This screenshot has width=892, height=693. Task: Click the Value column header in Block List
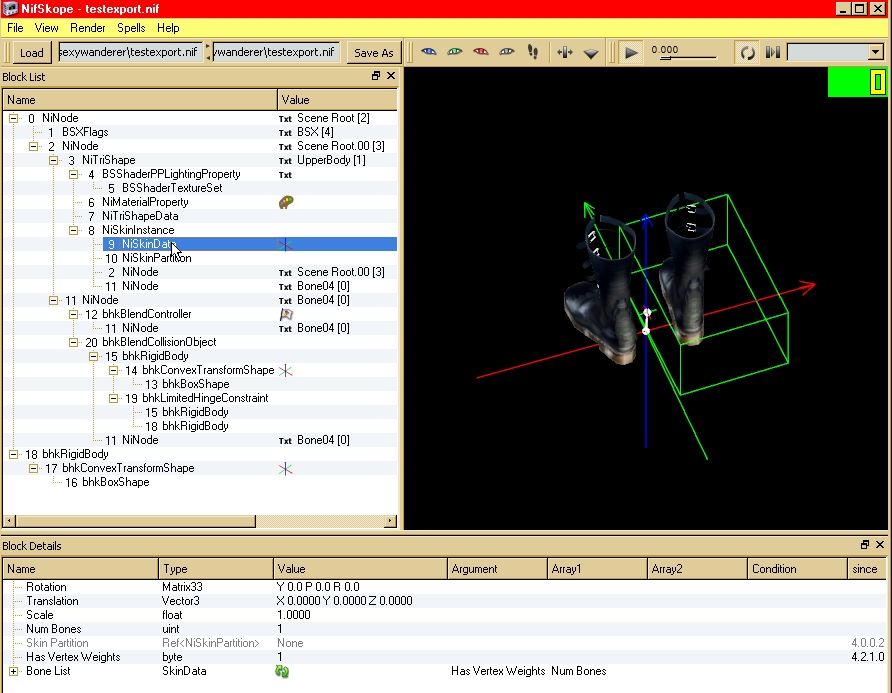337,100
